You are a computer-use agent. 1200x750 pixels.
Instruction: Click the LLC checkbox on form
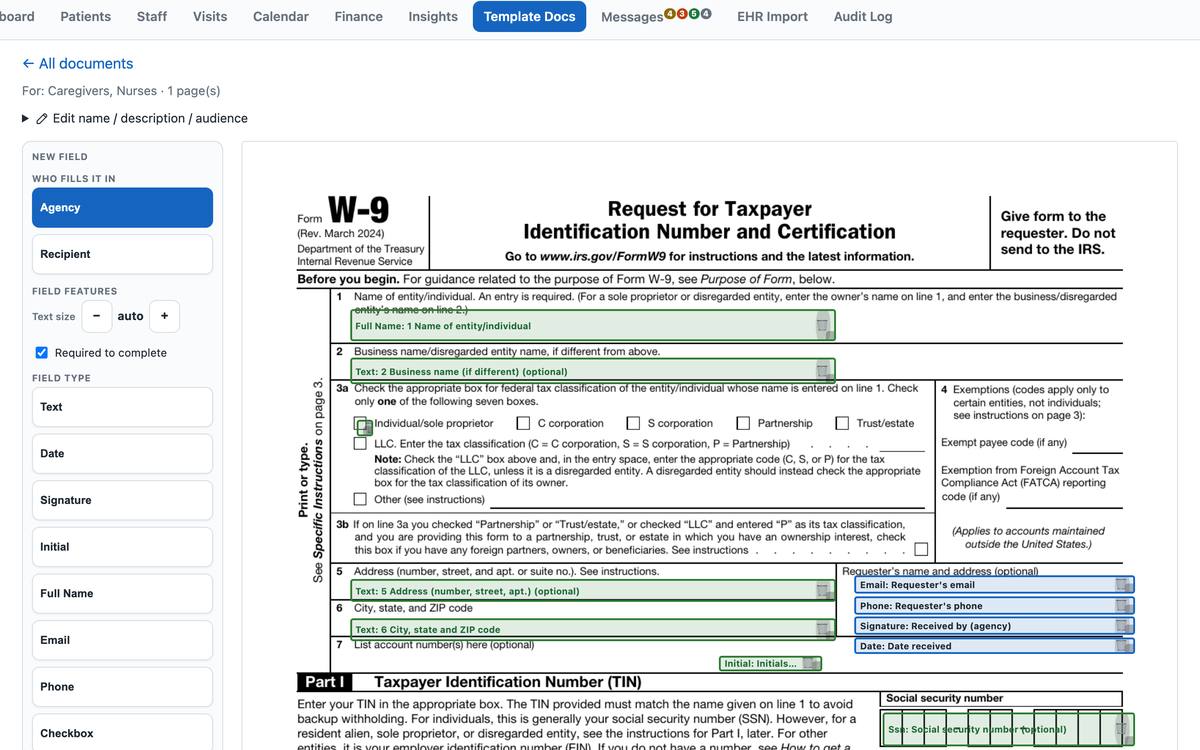(360, 443)
